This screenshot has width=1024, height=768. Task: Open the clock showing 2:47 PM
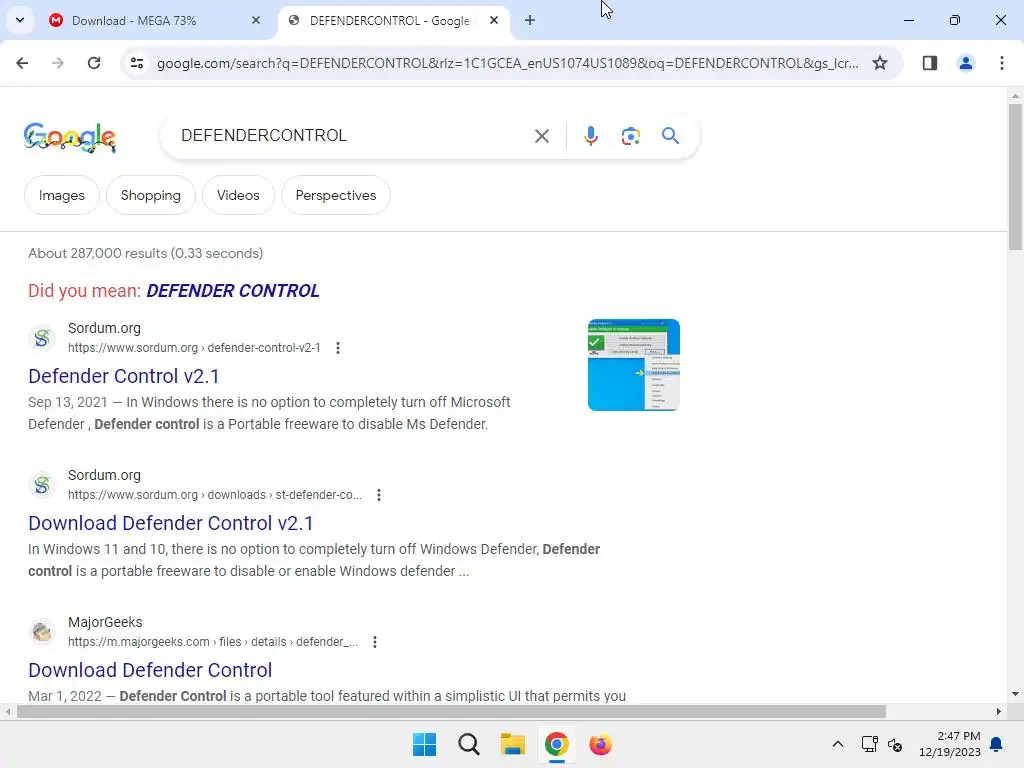point(950,744)
